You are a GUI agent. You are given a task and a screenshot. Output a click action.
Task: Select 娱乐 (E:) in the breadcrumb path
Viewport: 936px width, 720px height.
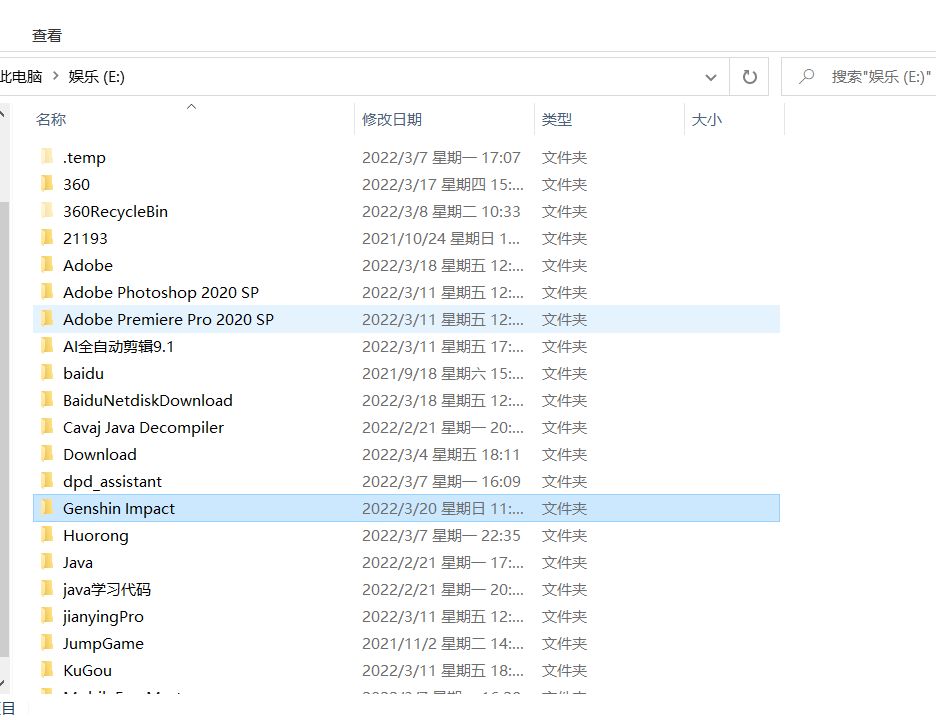[96, 76]
